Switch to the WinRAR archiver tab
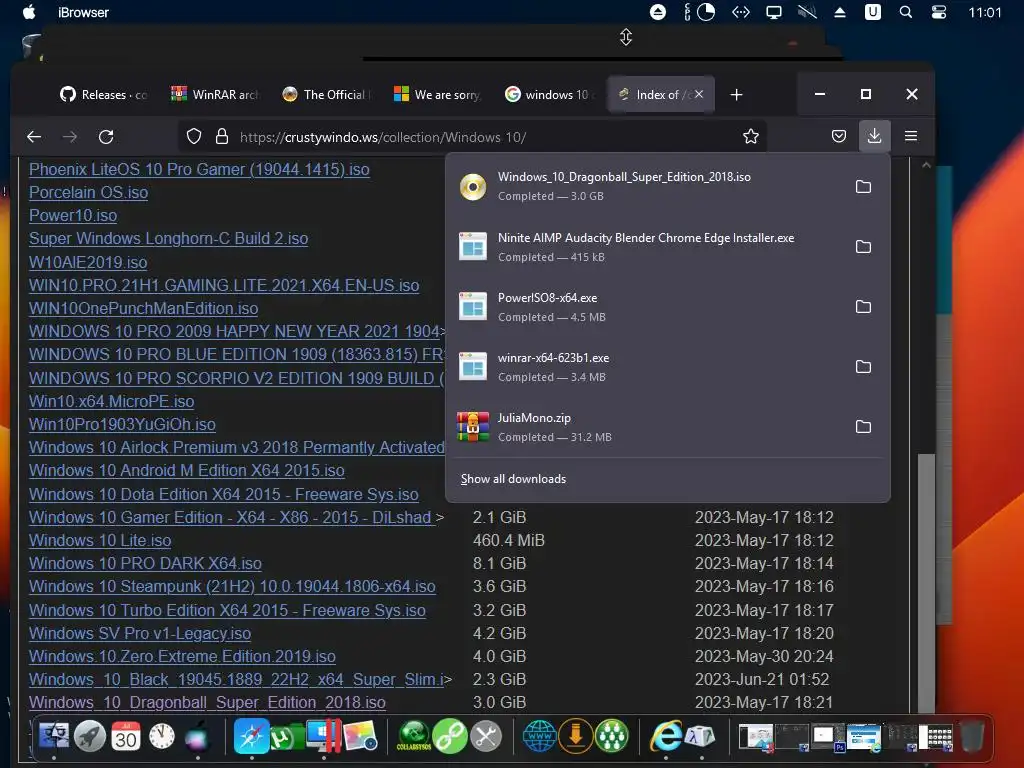 pyautogui.click(x=216, y=95)
